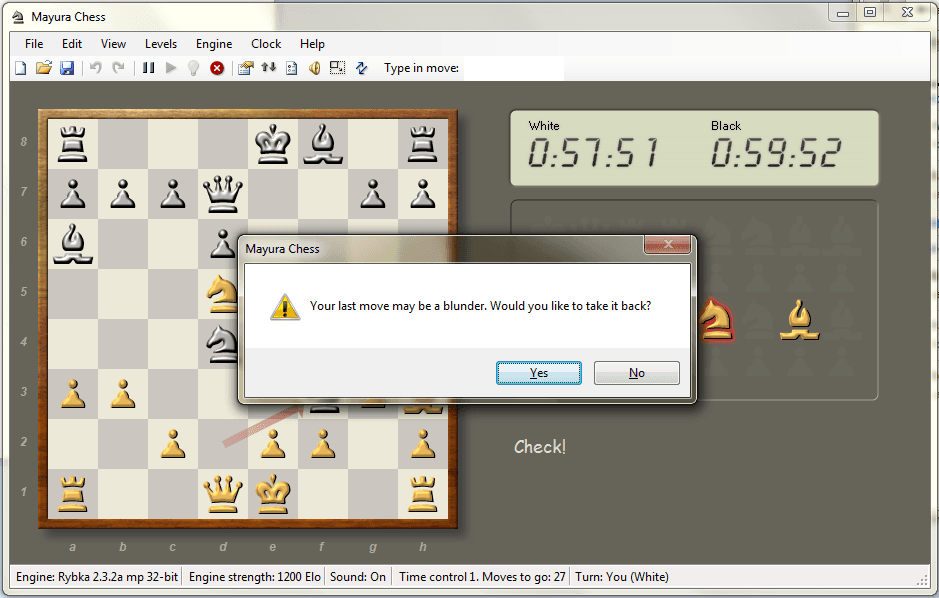Select the black pawn on b7

[123, 194]
